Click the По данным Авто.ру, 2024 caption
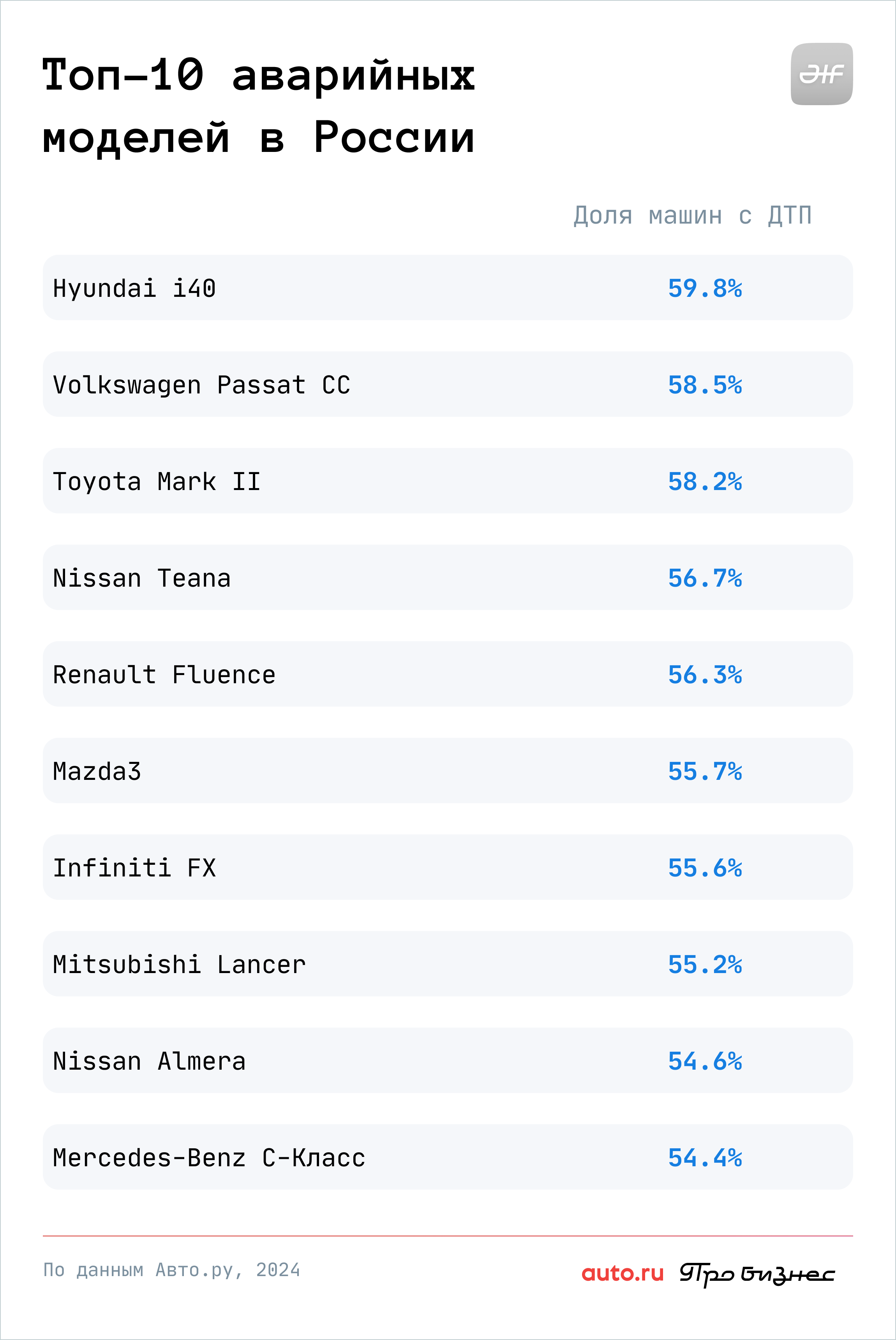 point(171,1270)
